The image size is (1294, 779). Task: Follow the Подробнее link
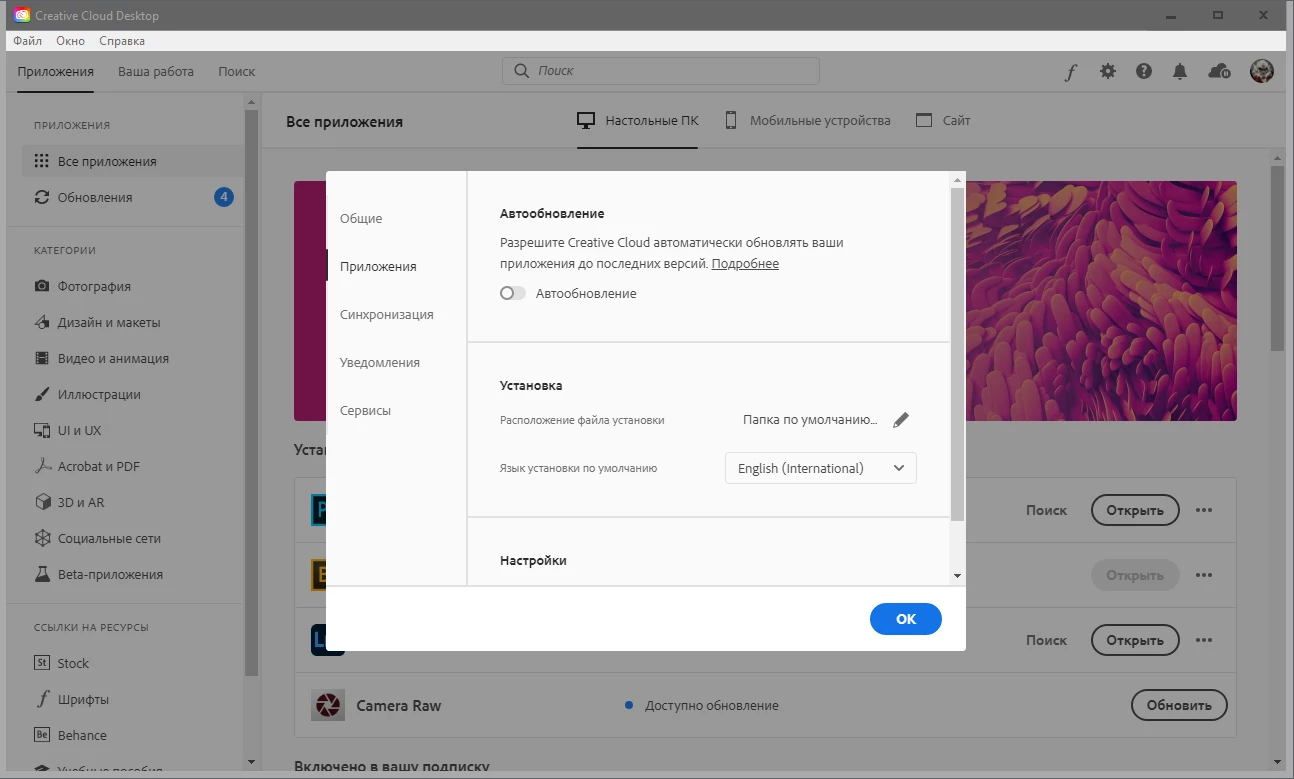pos(745,264)
